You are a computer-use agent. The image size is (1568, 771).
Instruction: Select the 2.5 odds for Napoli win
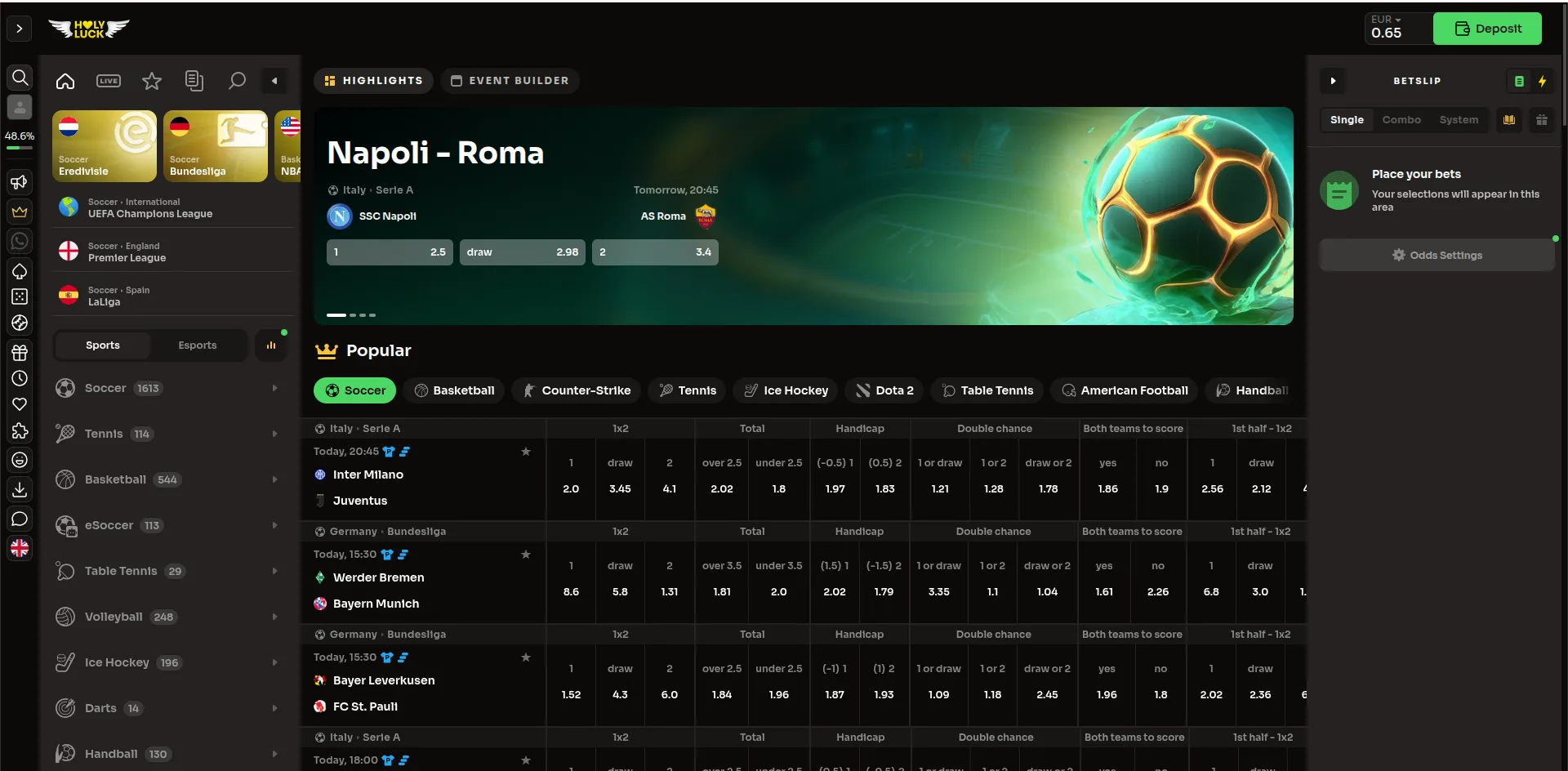[x=389, y=252]
